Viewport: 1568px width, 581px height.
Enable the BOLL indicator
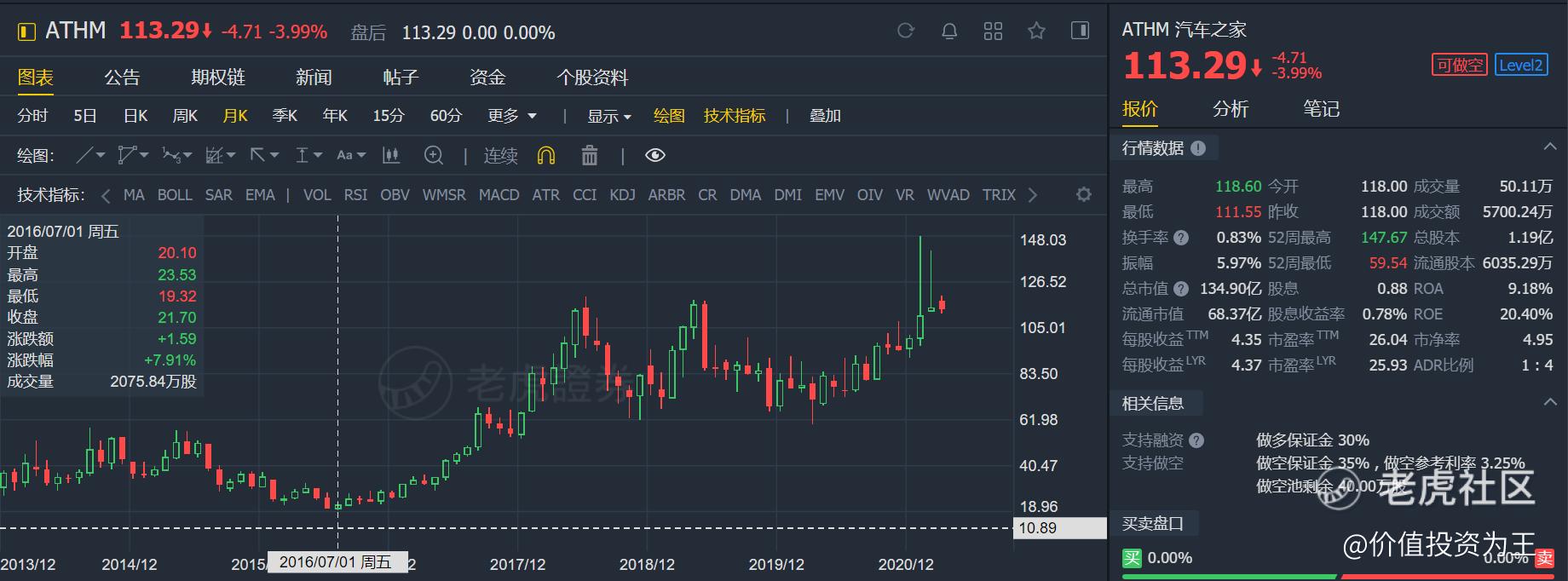[x=175, y=195]
